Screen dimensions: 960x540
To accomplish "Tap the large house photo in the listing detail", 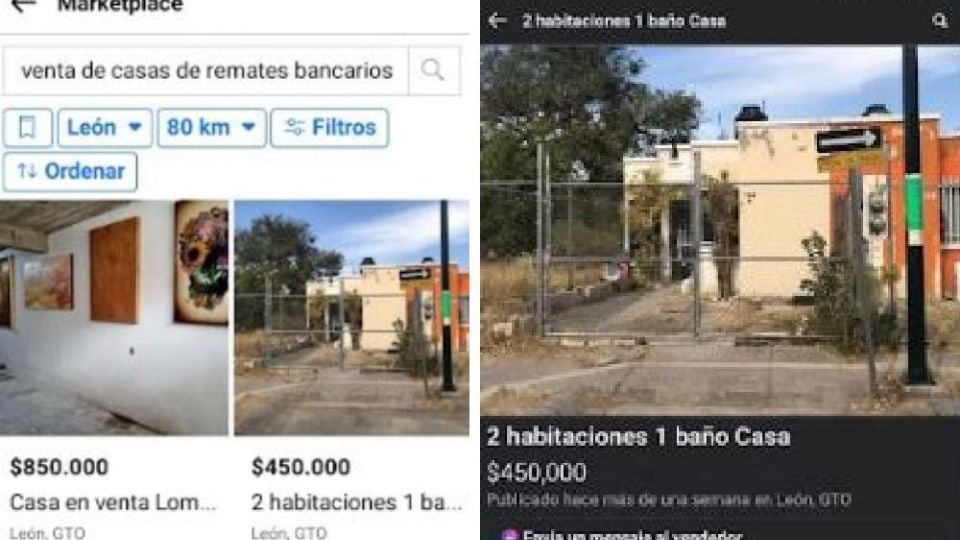I will tap(720, 230).
